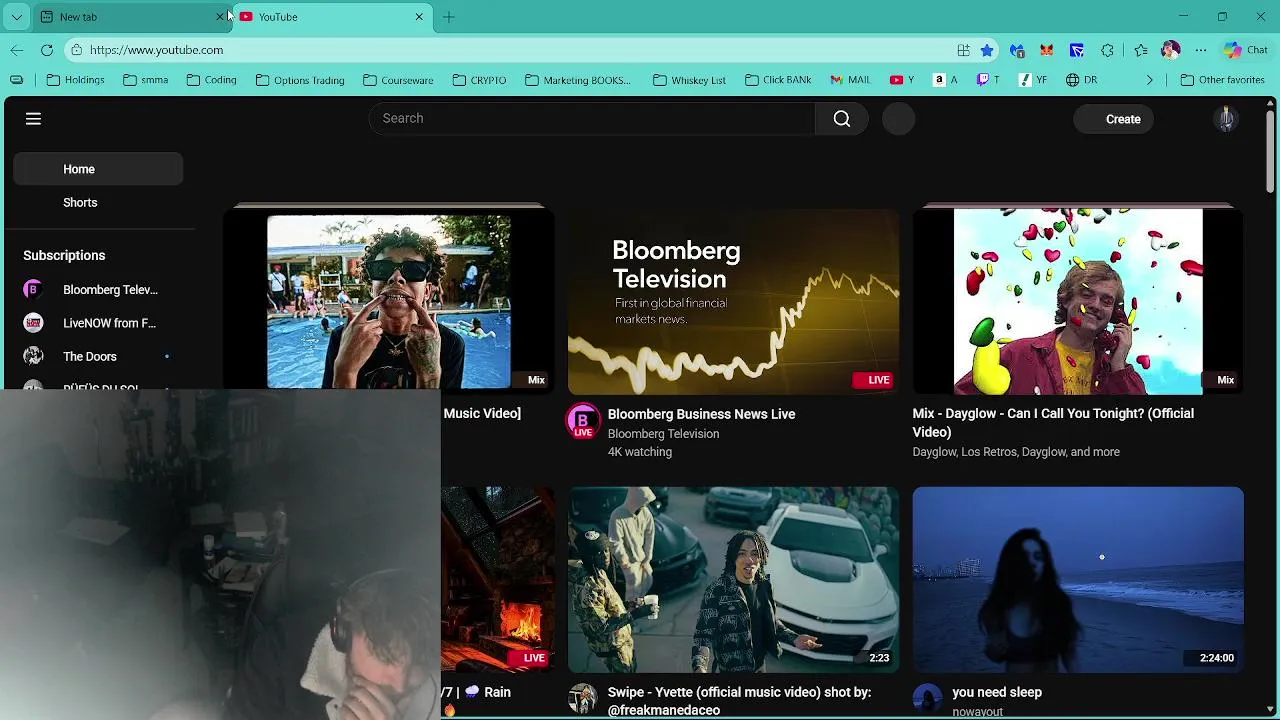Open the Holdings favorites folder
Viewport: 1280px width, 720px height.
tap(76, 80)
